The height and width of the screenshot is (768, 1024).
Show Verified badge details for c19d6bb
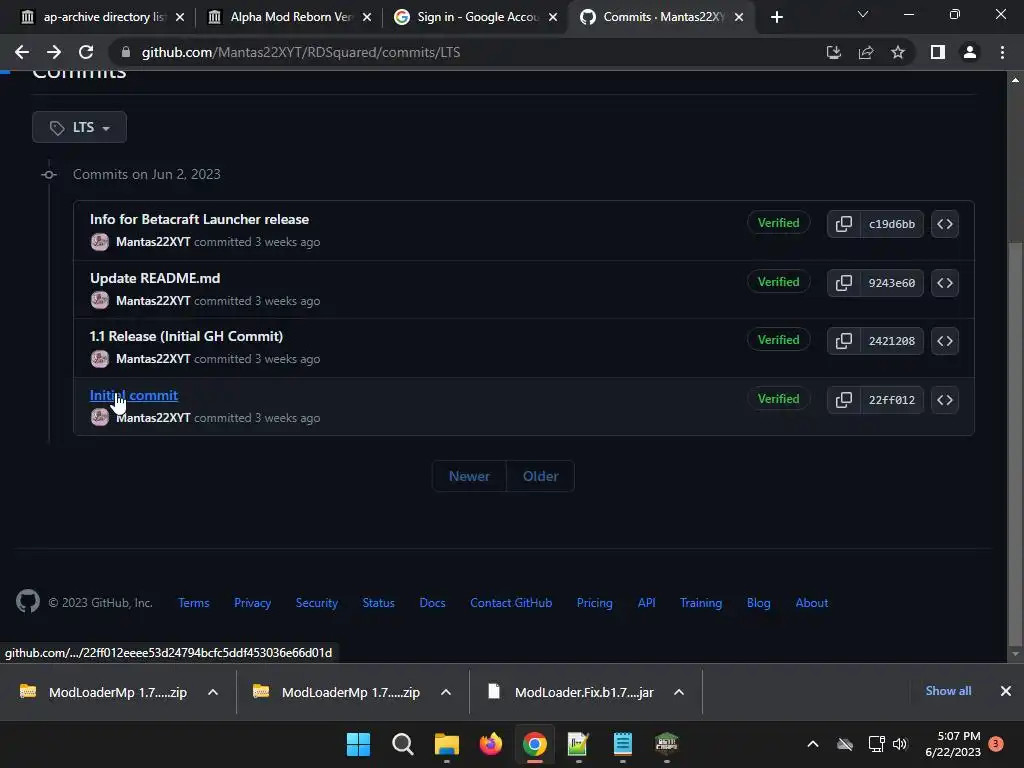(778, 223)
